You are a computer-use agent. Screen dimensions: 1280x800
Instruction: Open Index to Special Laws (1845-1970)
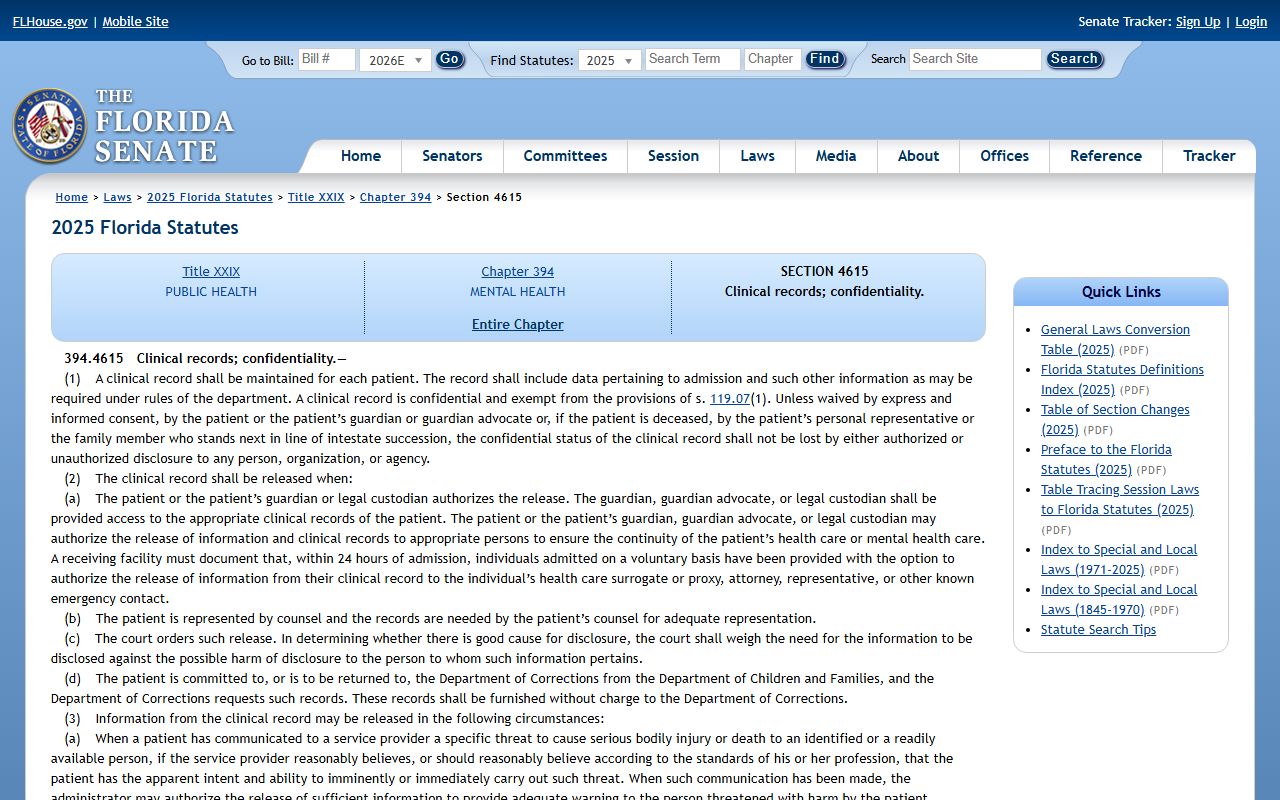pyautogui.click(x=1119, y=599)
